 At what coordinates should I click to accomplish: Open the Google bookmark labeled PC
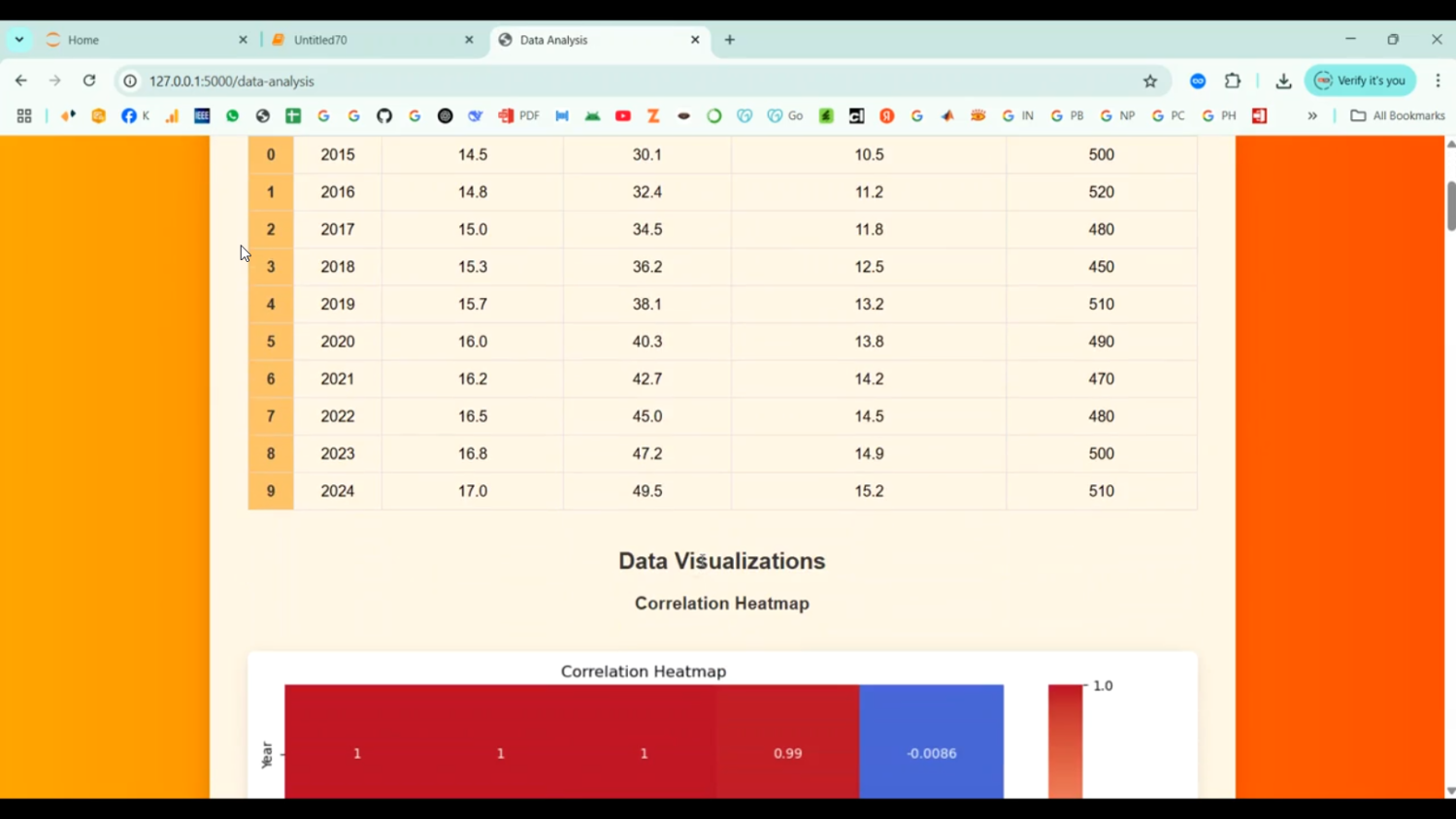point(1168,115)
